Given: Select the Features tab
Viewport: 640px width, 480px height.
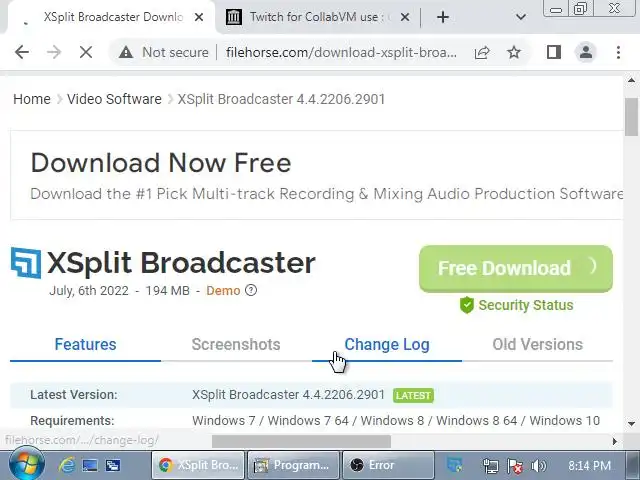Looking at the screenshot, I should tap(85, 344).
